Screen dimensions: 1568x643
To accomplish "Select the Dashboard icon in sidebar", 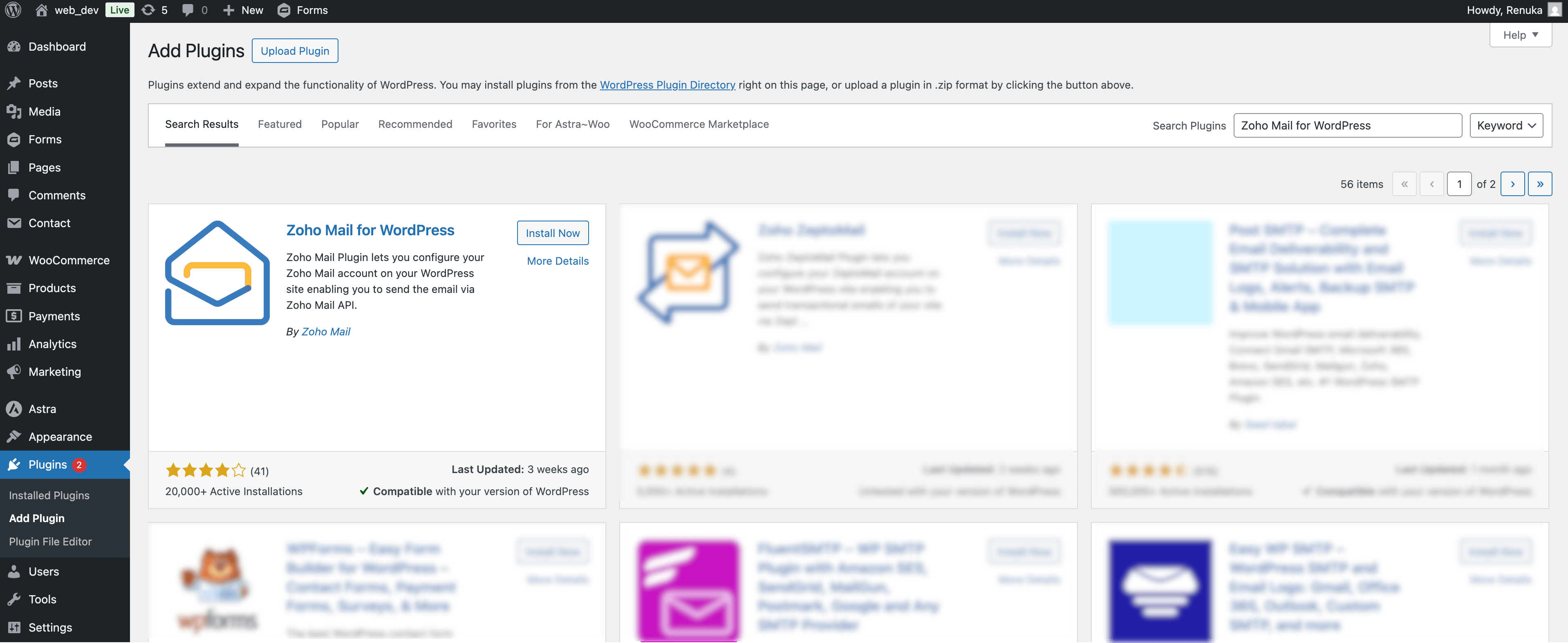I will [x=14, y=46].
